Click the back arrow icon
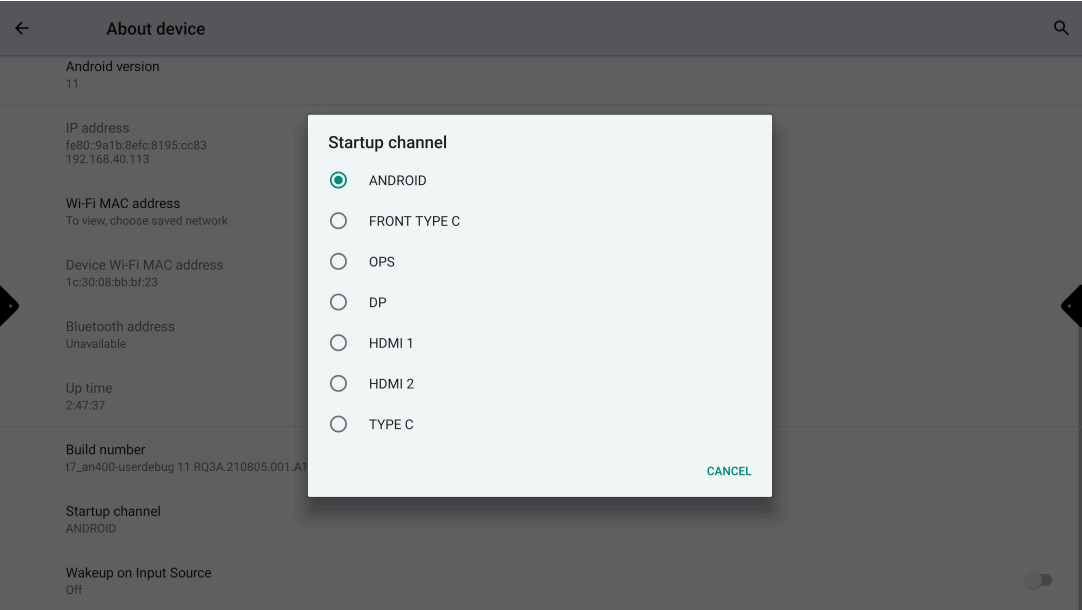1082x610 pixels. (x=21, y=28)
